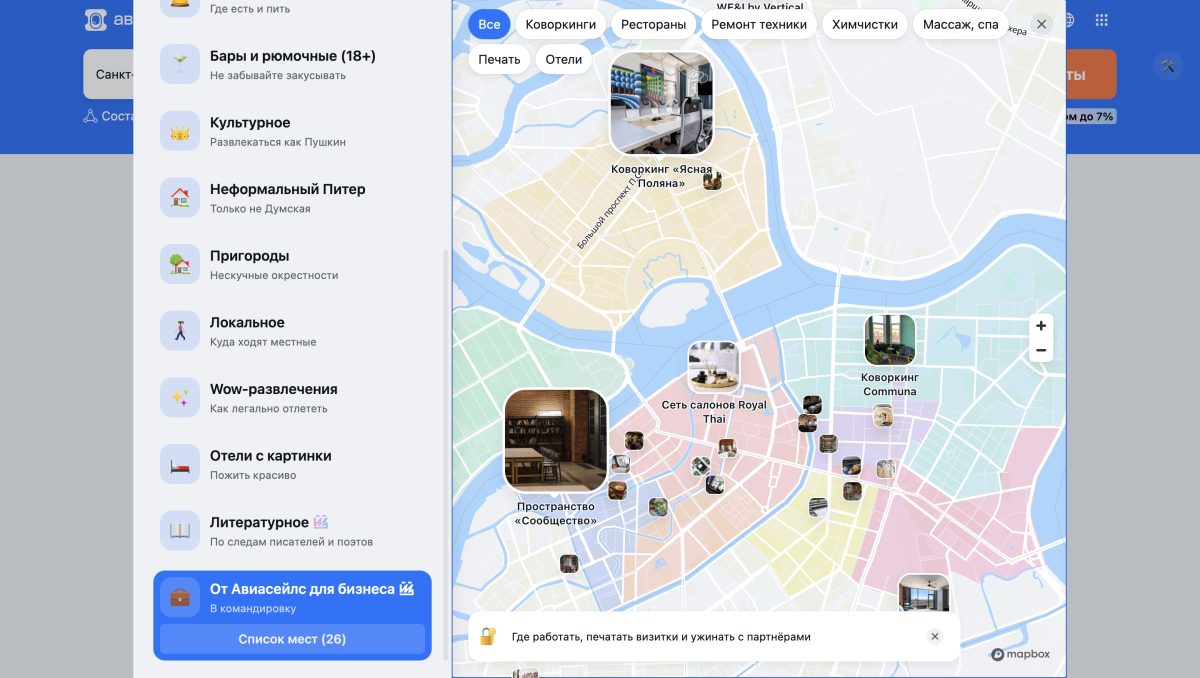Select the sparkles icon of Wow-развлечения

[180, 397]
